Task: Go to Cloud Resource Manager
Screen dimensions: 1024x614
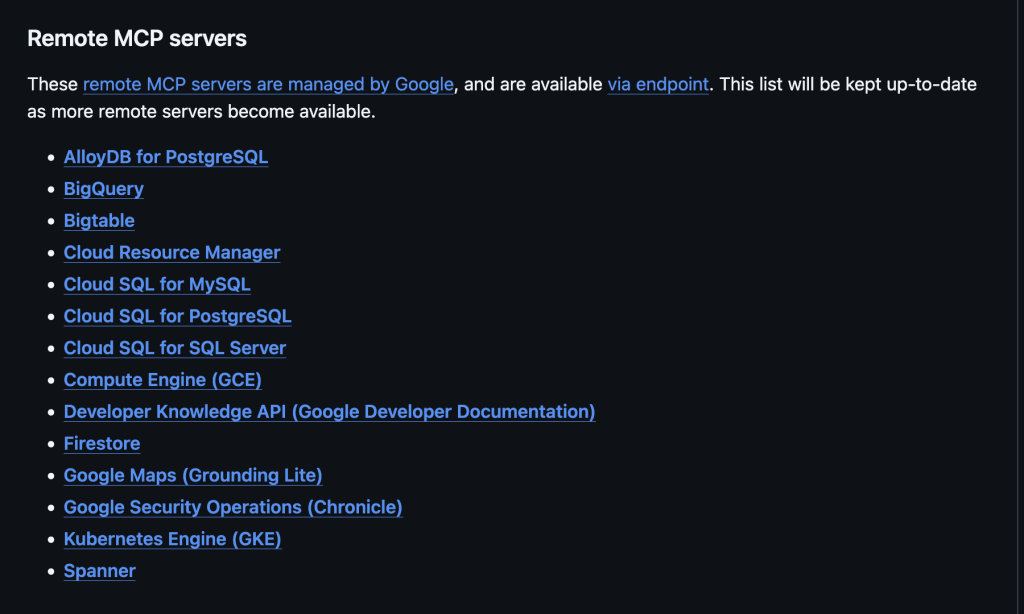Action: (171, 253)
